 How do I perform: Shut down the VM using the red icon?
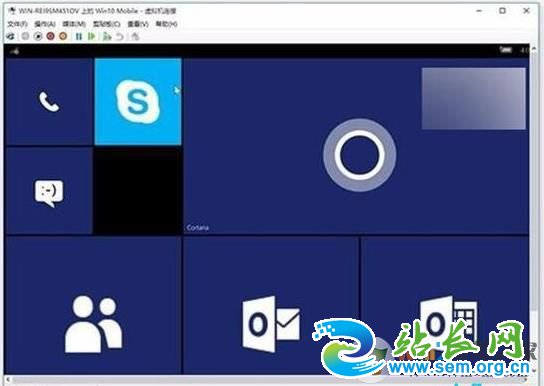(51, 36)
